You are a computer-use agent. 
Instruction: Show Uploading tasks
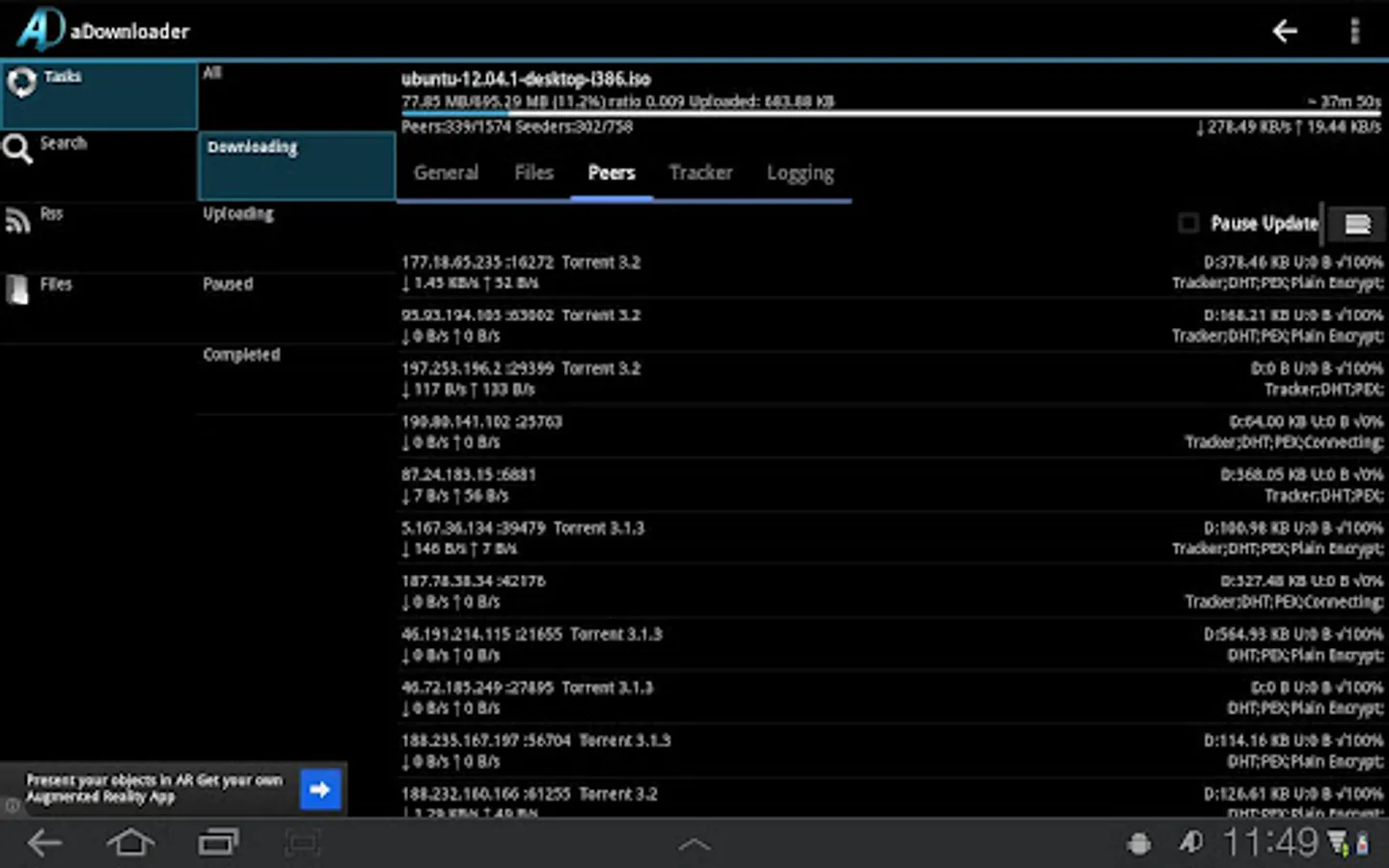click(295, 237)
